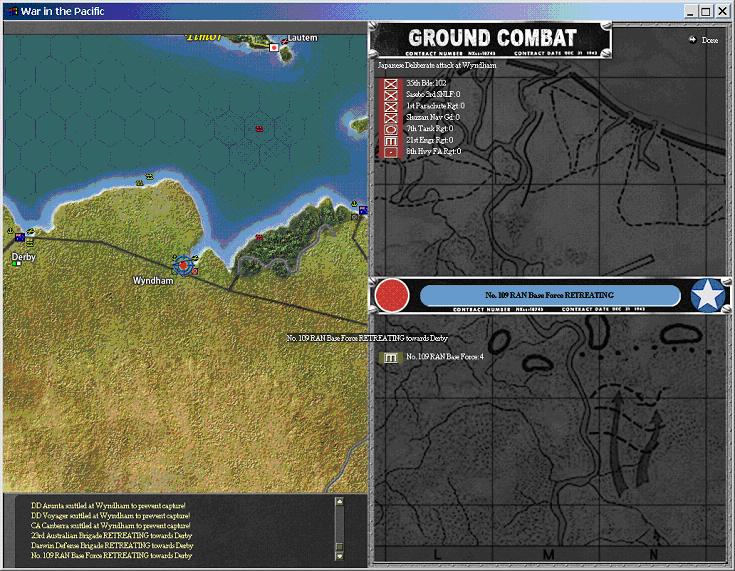Screen dimensions: 735x571
Task: Click the Derby map label
Action: point(23,257)
